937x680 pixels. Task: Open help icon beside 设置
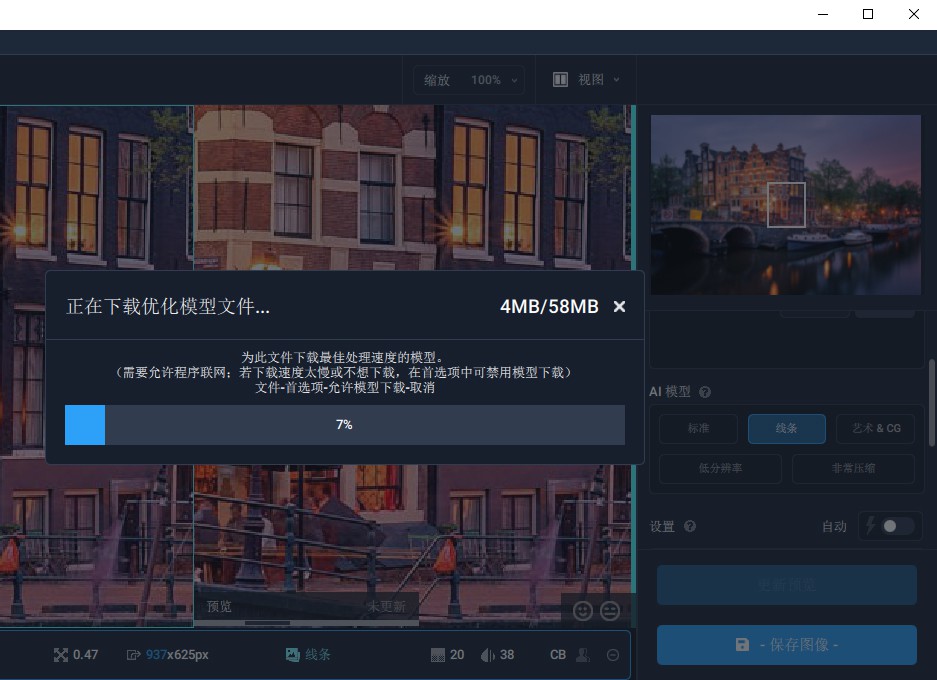[690, 526]
